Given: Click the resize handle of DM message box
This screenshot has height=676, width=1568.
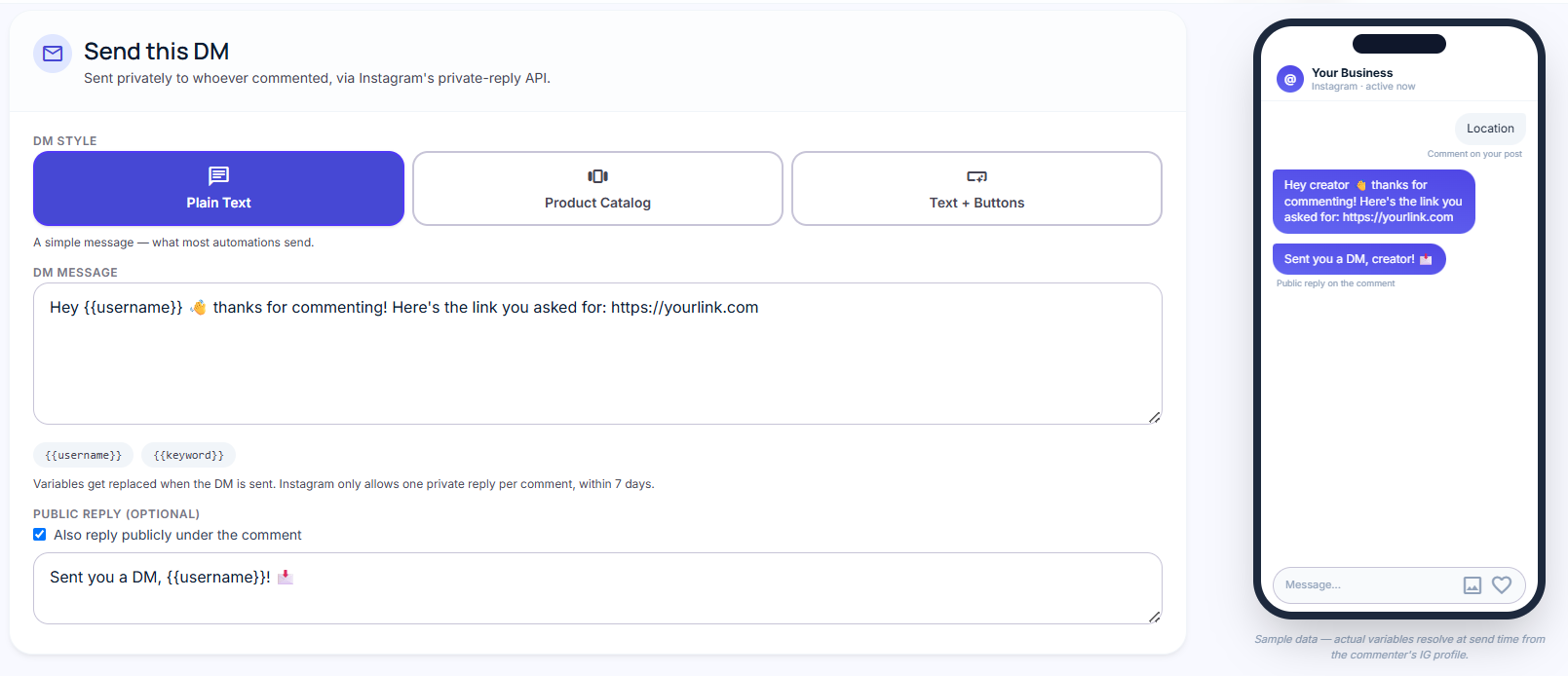Looking at the screenshot, I should click(x=1154, y=417).
